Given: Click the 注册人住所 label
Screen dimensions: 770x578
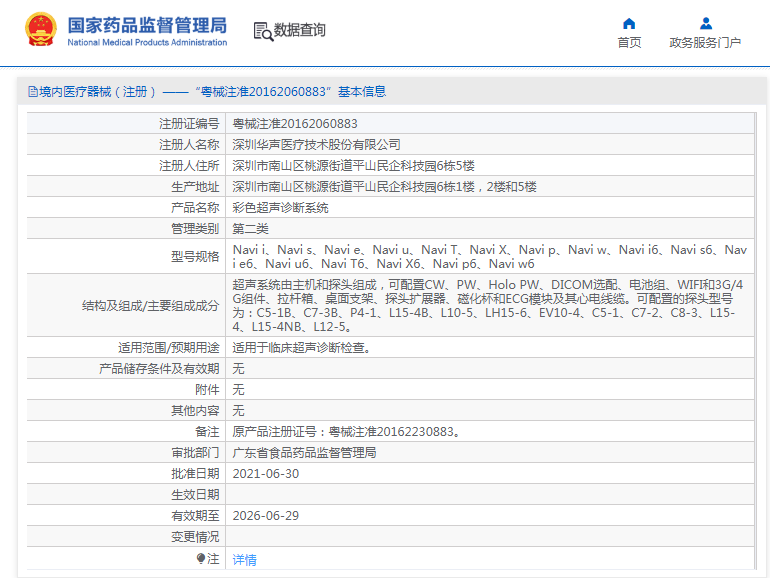Looking at the screenshot, I should 189,166.
